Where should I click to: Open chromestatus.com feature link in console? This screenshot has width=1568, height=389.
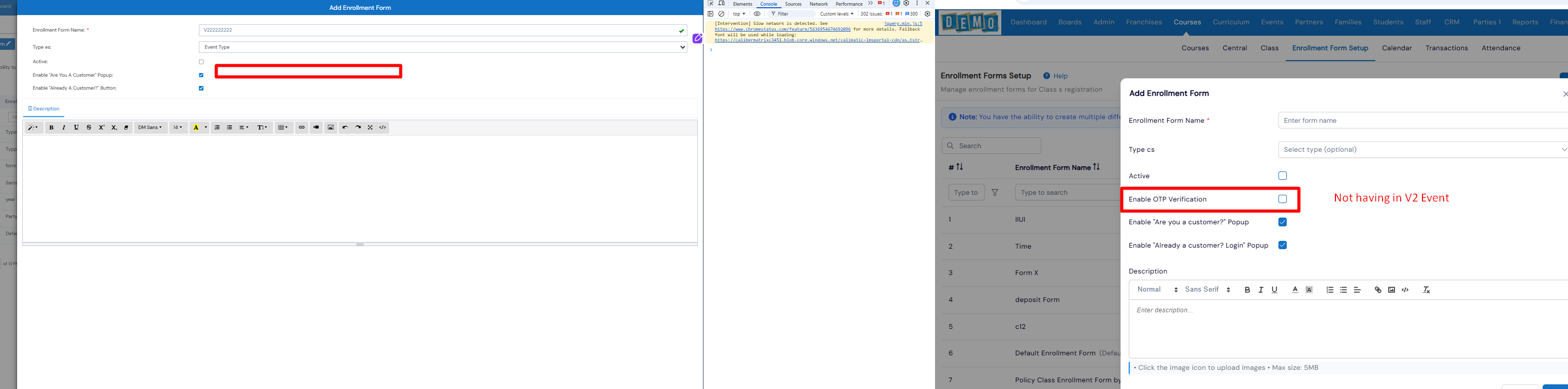point(782,29)
